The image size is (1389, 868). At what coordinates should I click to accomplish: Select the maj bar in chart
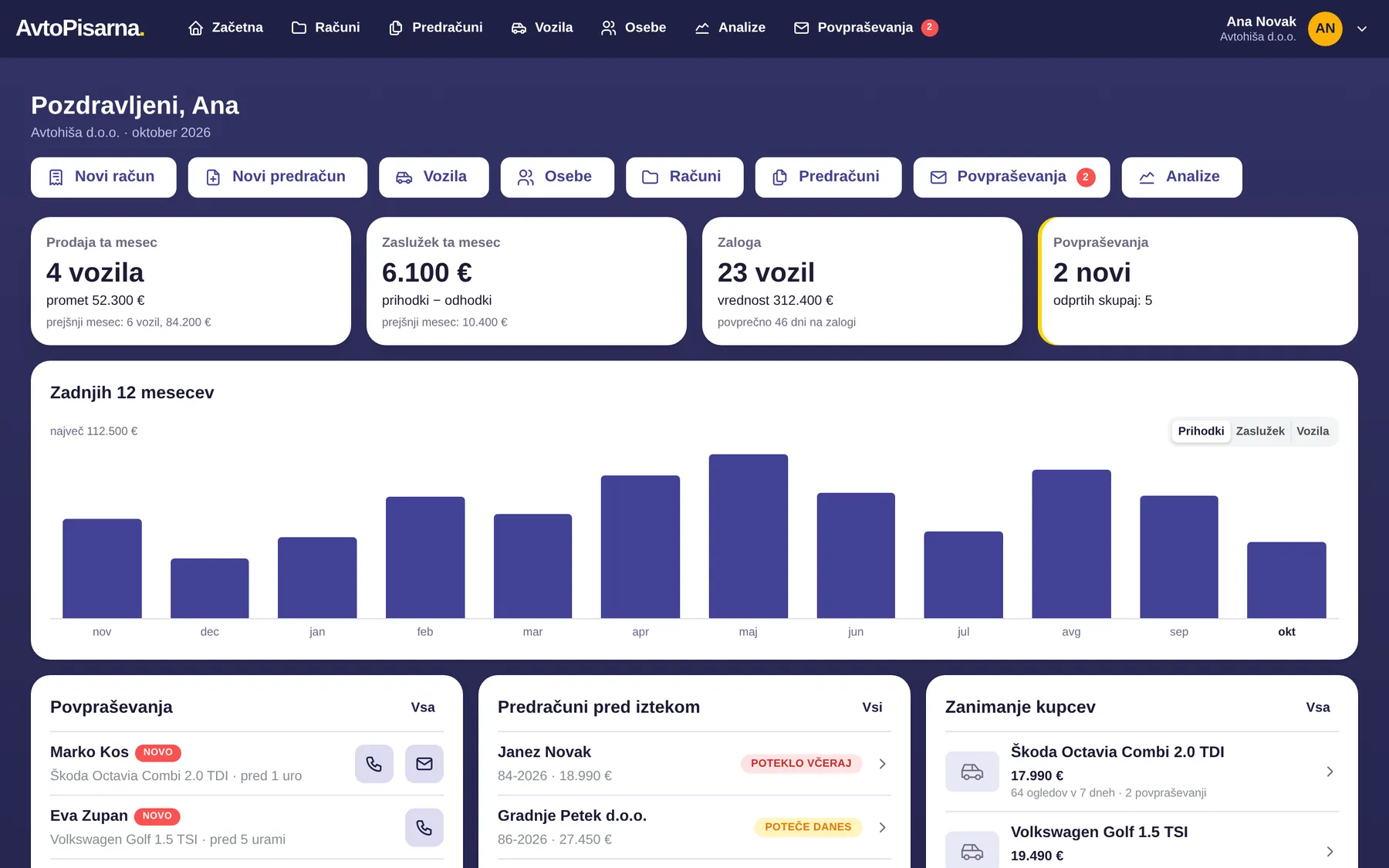coord(749,536)
